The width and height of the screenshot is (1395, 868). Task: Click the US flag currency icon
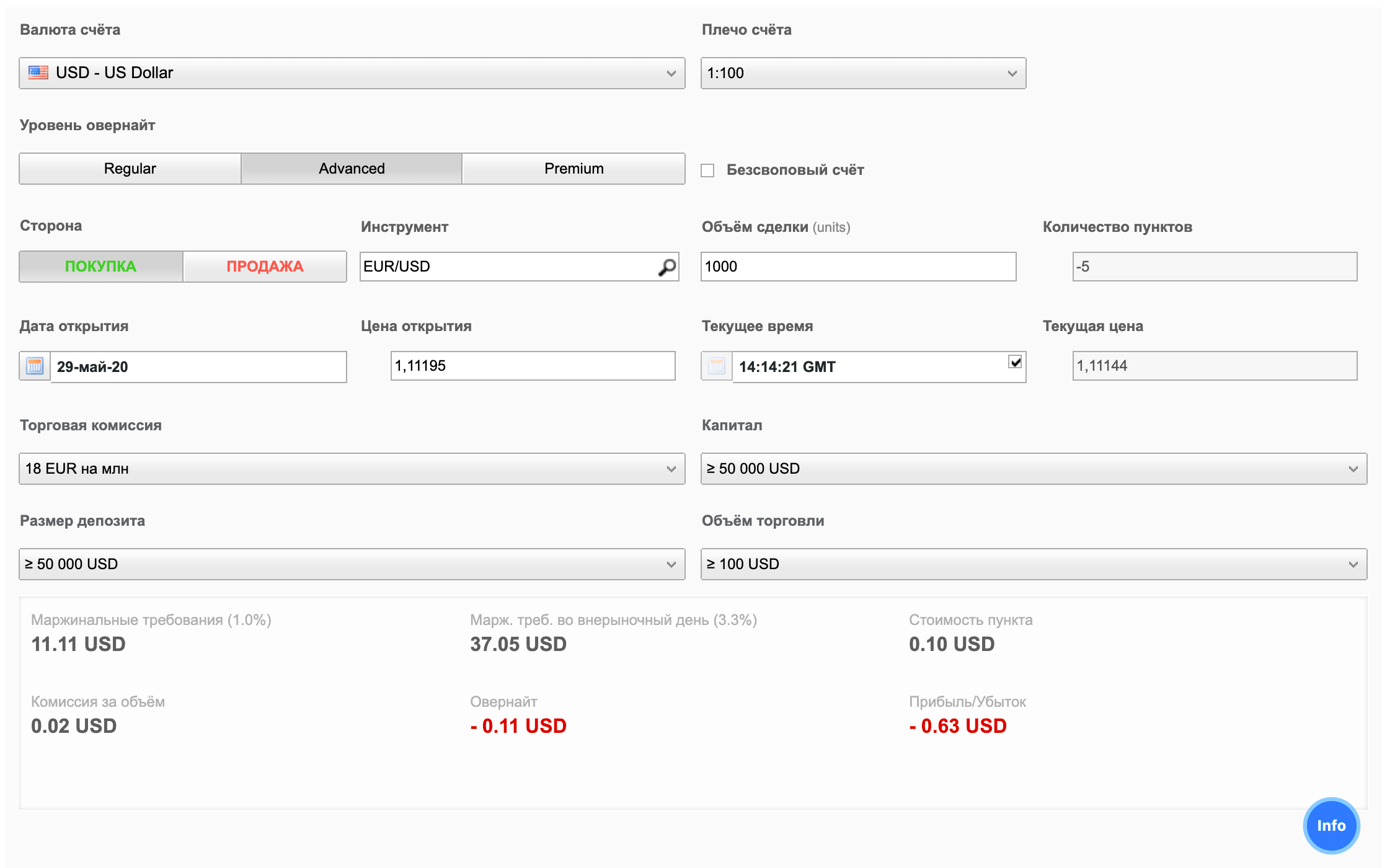(x=38, y=73)
